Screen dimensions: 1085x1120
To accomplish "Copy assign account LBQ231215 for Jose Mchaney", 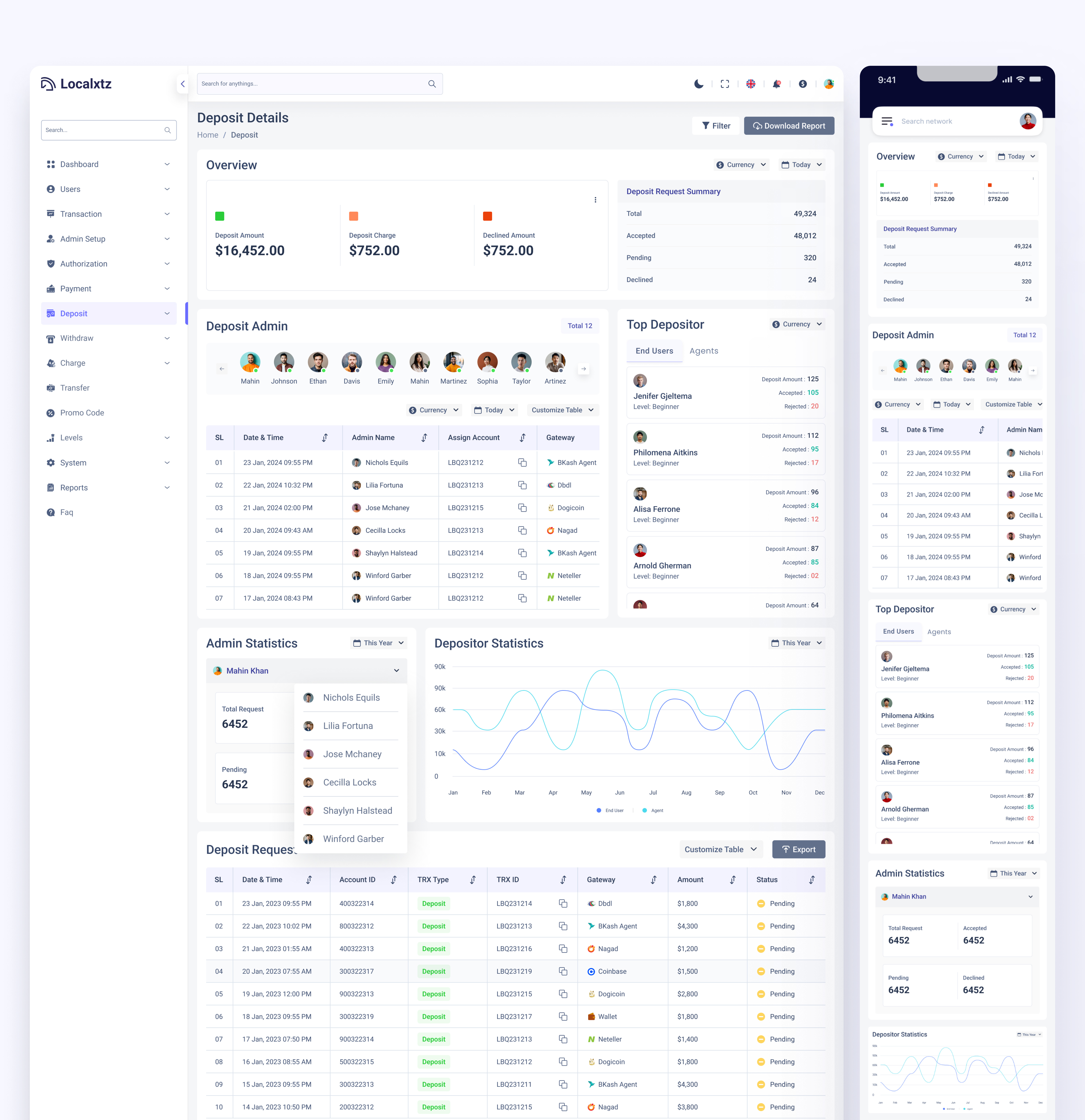I will [x=522, y=508].
